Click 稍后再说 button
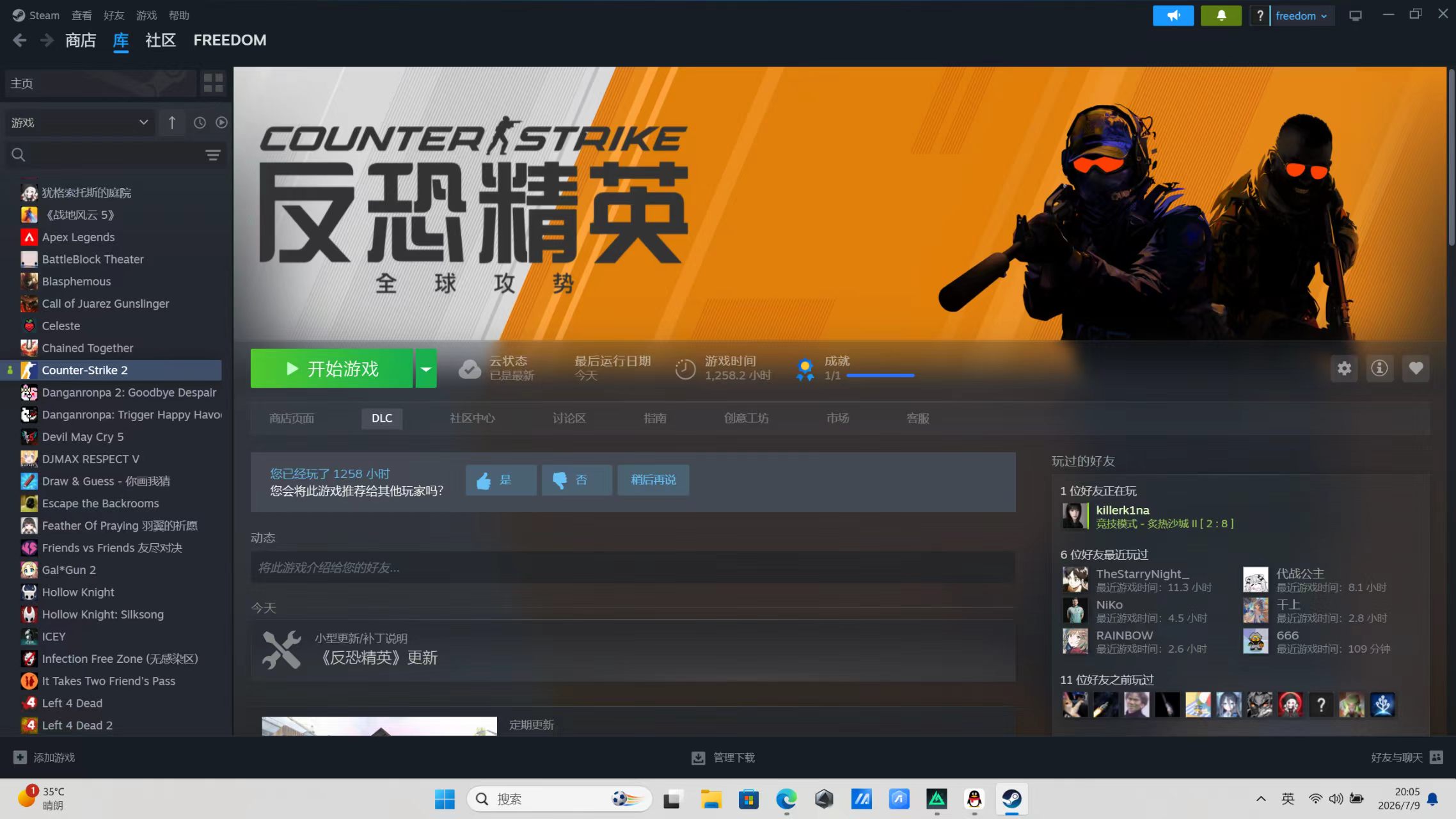 (x=653, y=480)
